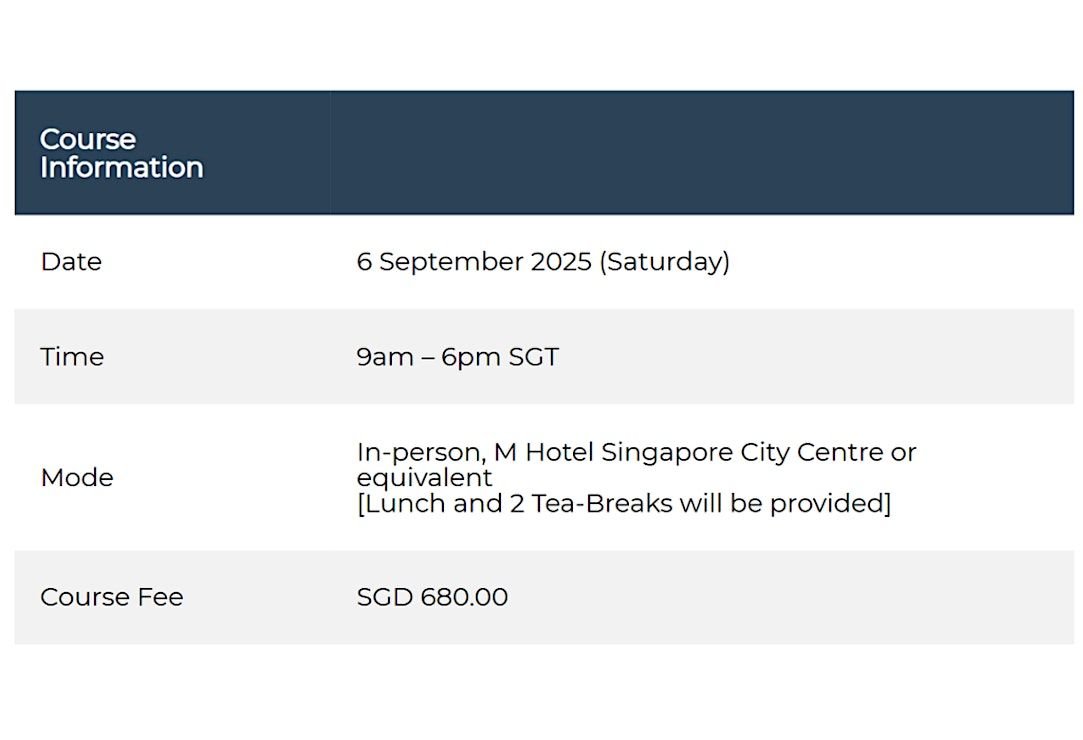This screenshot has height=740, width=1083.
Task: Click the "In-person," text
Action: [x=422, y=453]
